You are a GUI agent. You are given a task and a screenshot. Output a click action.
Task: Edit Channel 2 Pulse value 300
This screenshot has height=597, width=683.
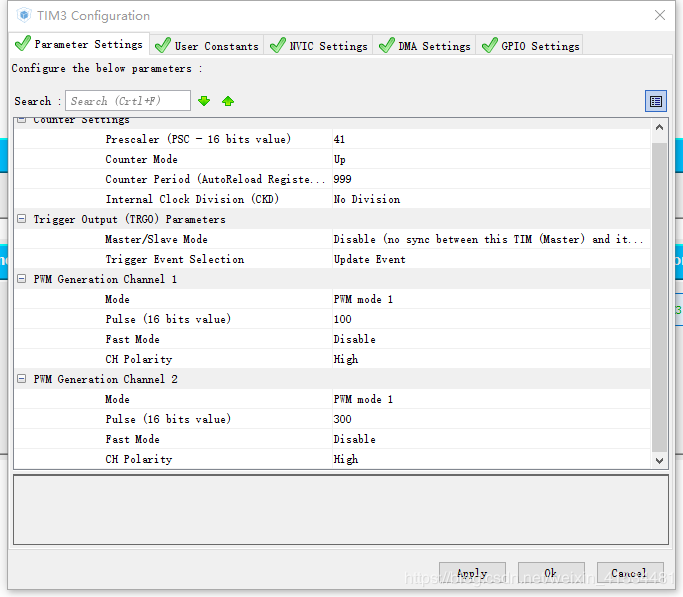[491, 419]
